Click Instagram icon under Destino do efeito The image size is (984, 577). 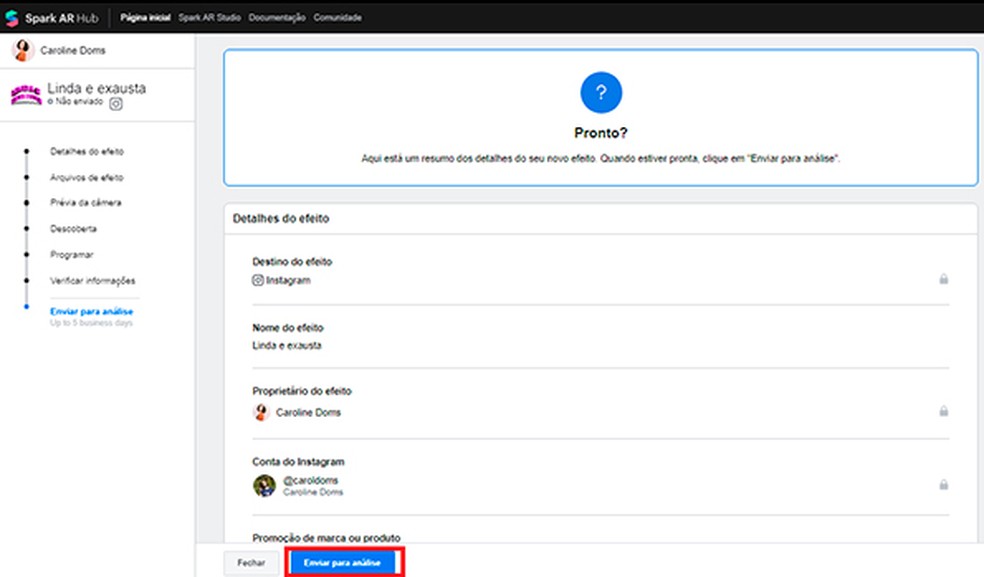click(257, 280)
